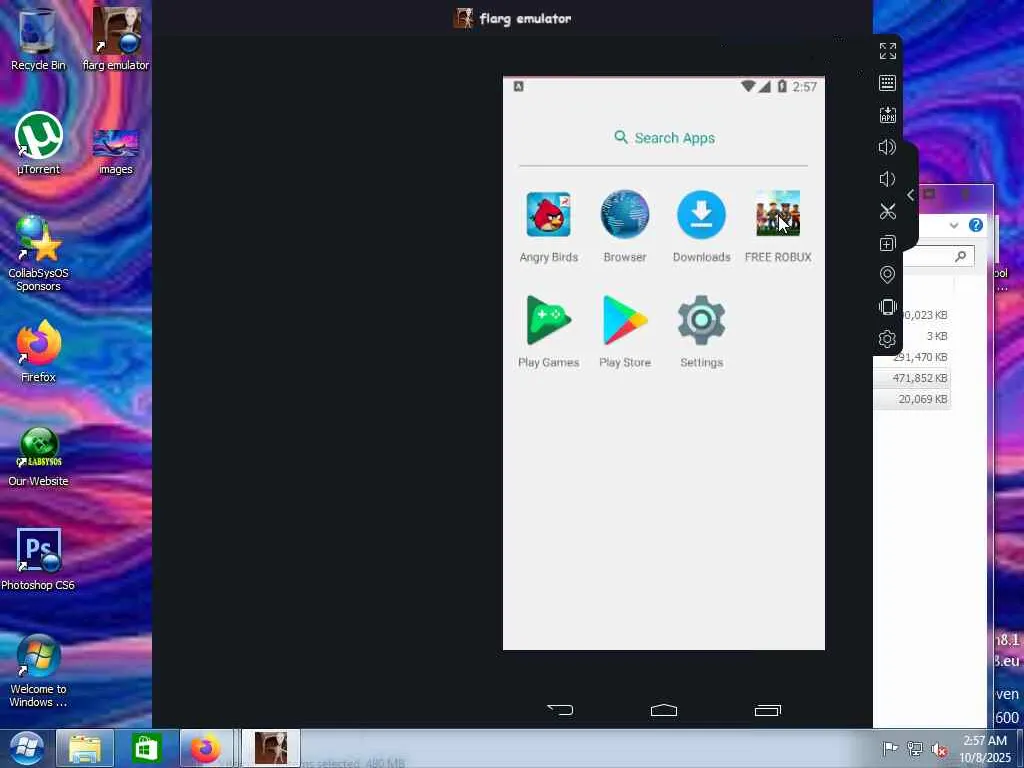Open the Store icon on taskbar
The width and height of the screenshot is (1024, 768).
pyautogui.click(x=146, y=748)
